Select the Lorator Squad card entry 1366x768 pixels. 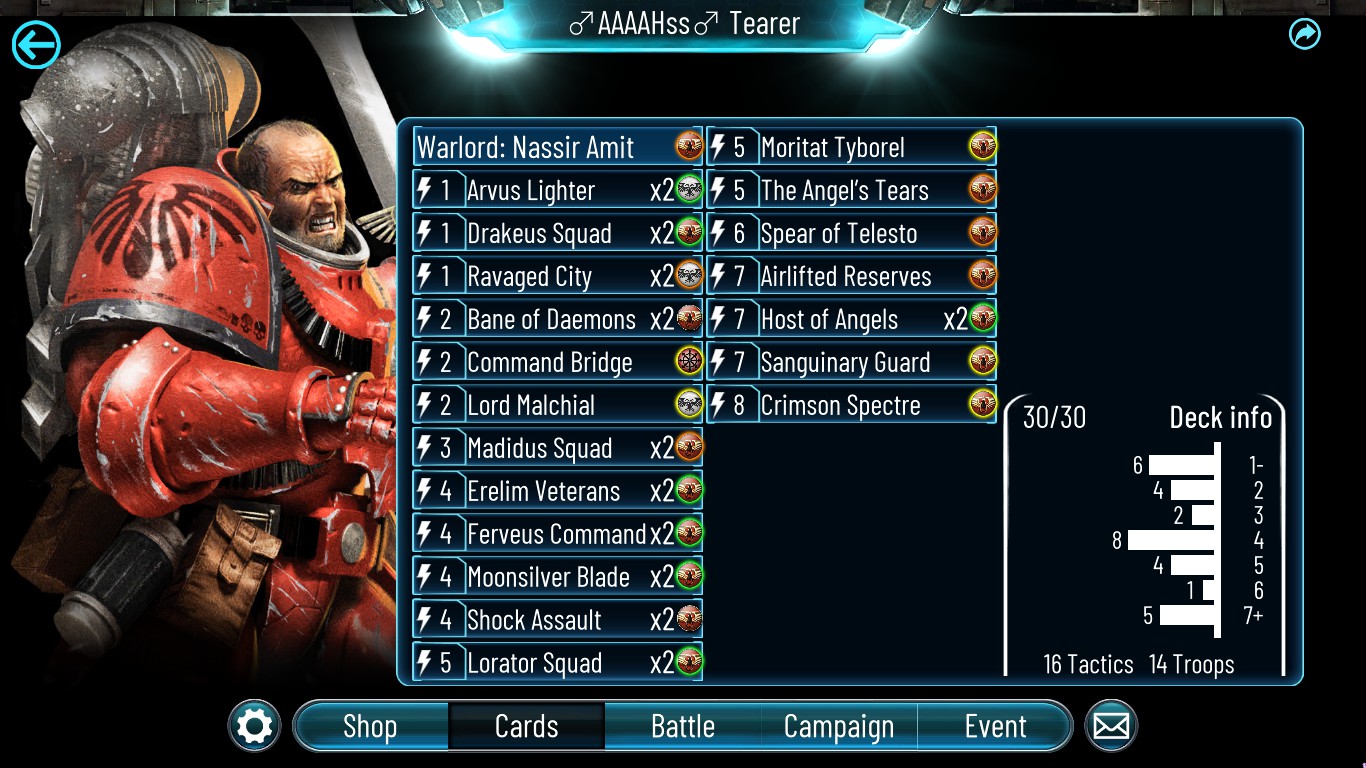558,663
